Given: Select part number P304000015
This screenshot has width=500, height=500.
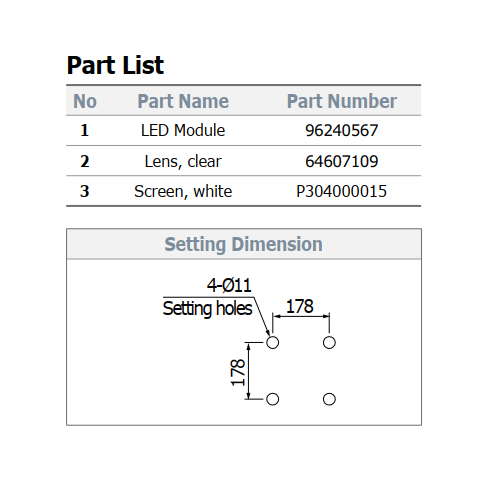Looking at the screenshot, I should click(341, 191).
